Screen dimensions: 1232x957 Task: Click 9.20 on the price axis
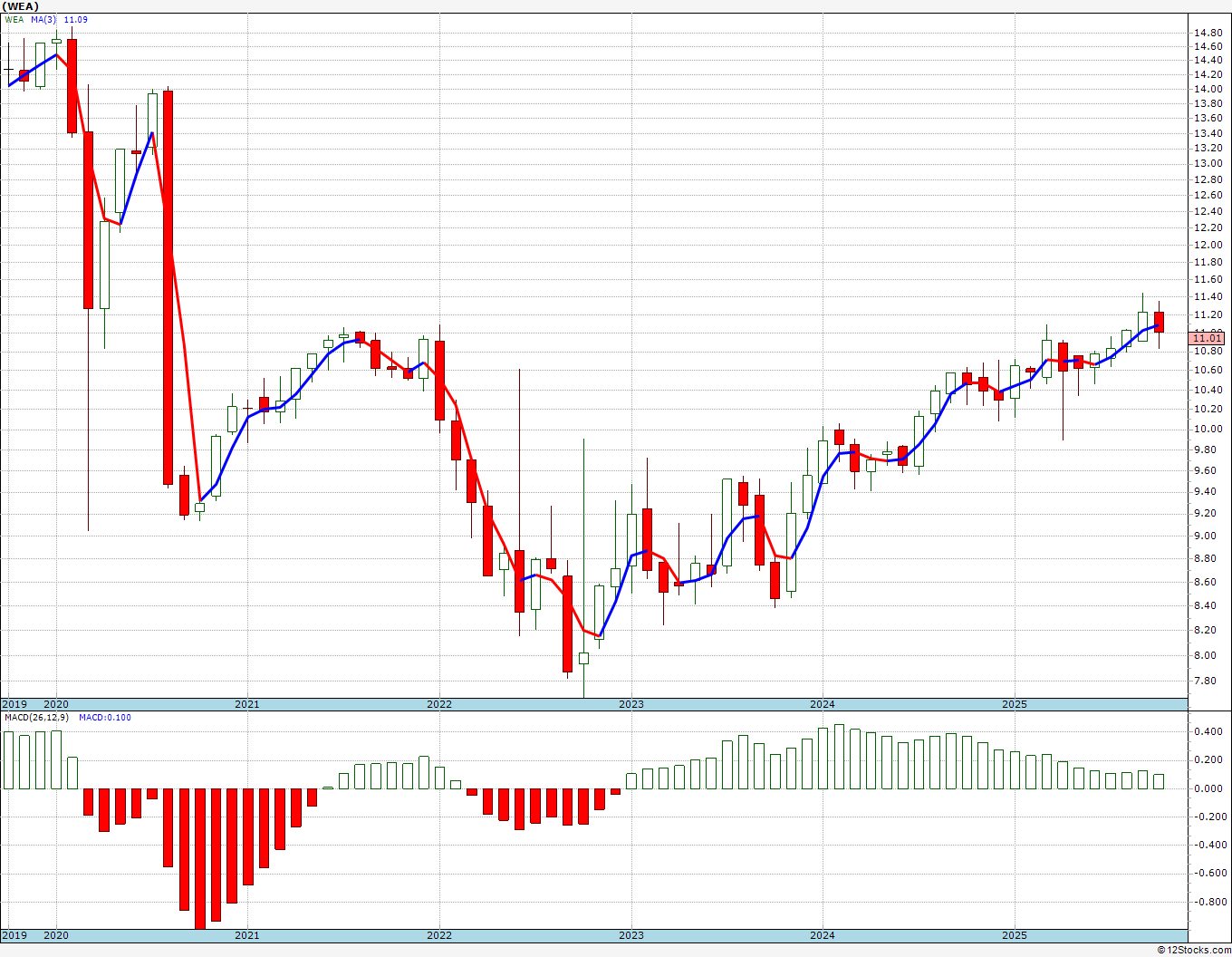click(1206, 513)
